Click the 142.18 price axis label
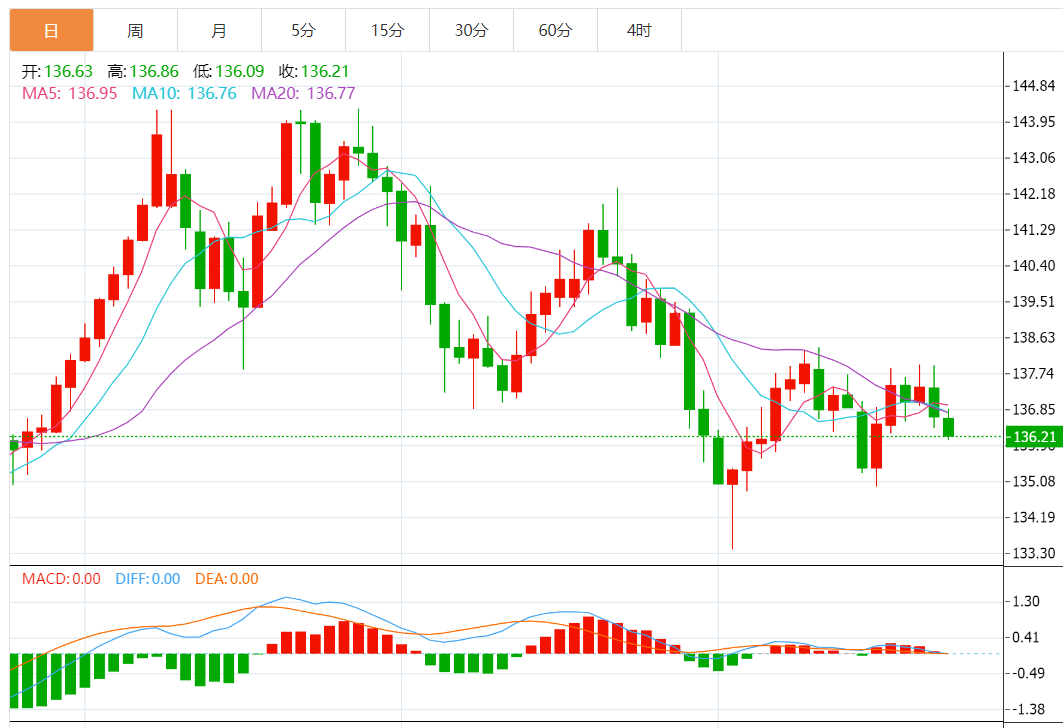The image size is (1063, 728). click(x=1034, y=194)
